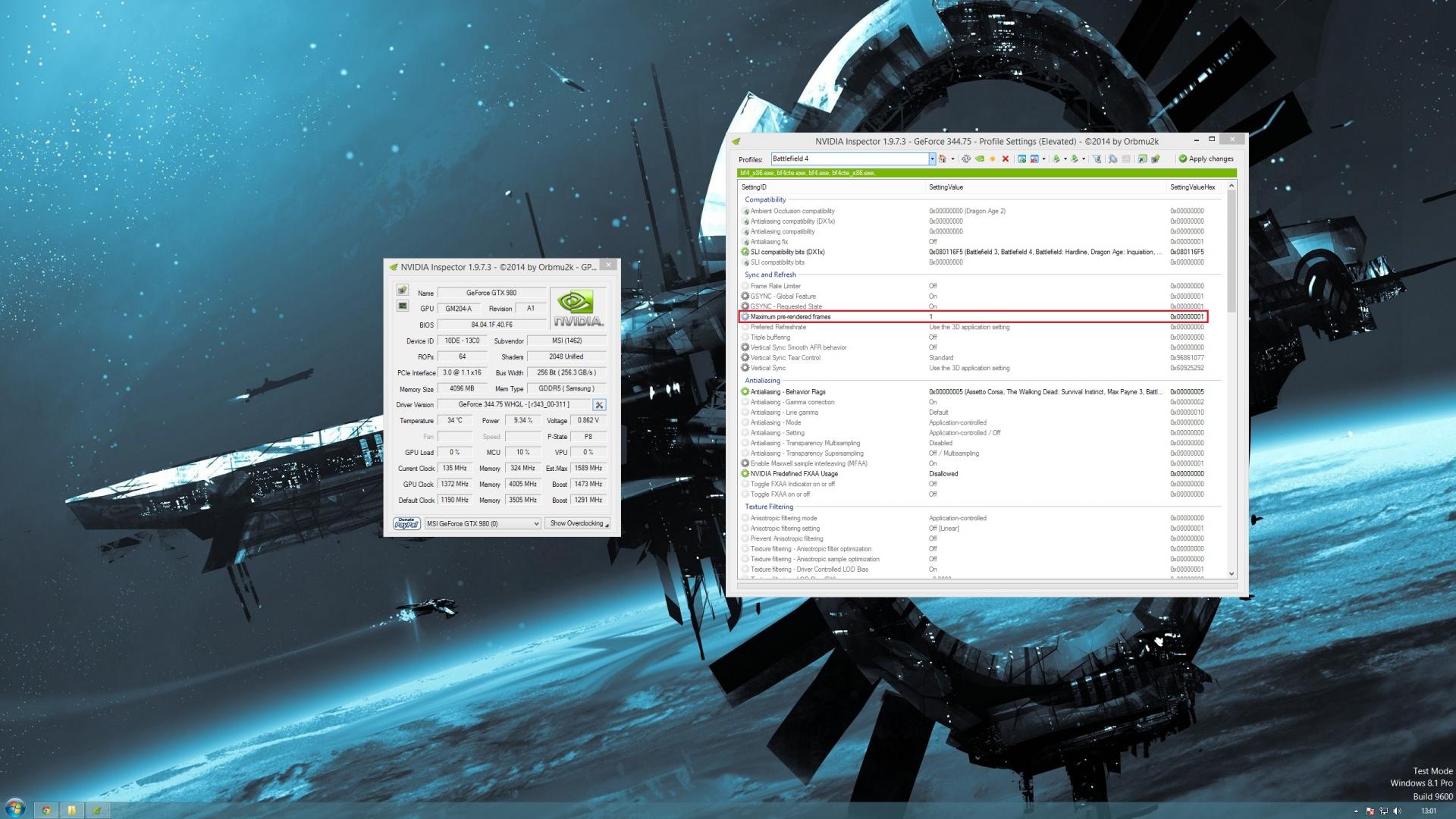Click the magnifier scan-for-modified-profiles icon
The height and width of the screenshot is (819, 1456).
[1112, 158]
